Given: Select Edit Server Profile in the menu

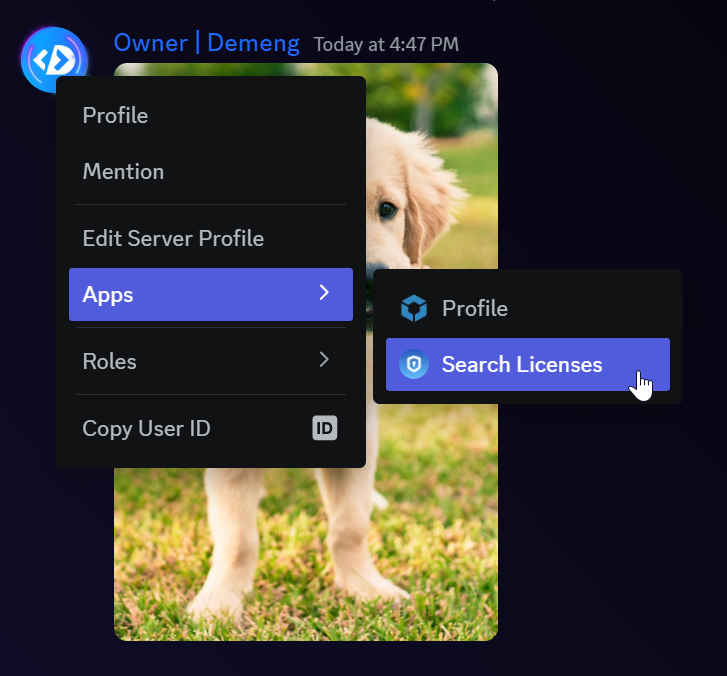Looking at the screenshot, I should (173, 239).
